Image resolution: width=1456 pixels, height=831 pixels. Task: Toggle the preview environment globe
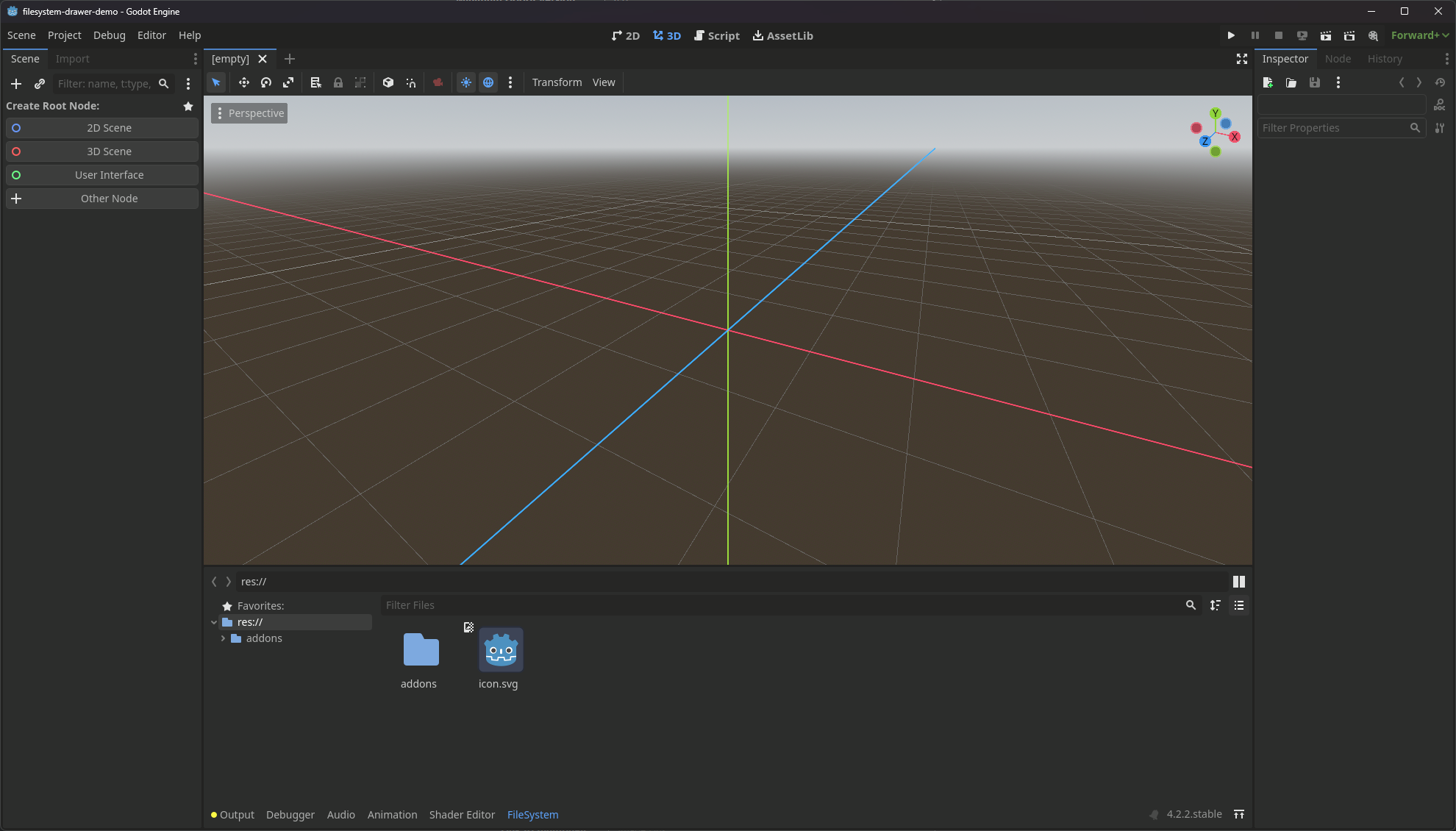(x=488, y=82)
